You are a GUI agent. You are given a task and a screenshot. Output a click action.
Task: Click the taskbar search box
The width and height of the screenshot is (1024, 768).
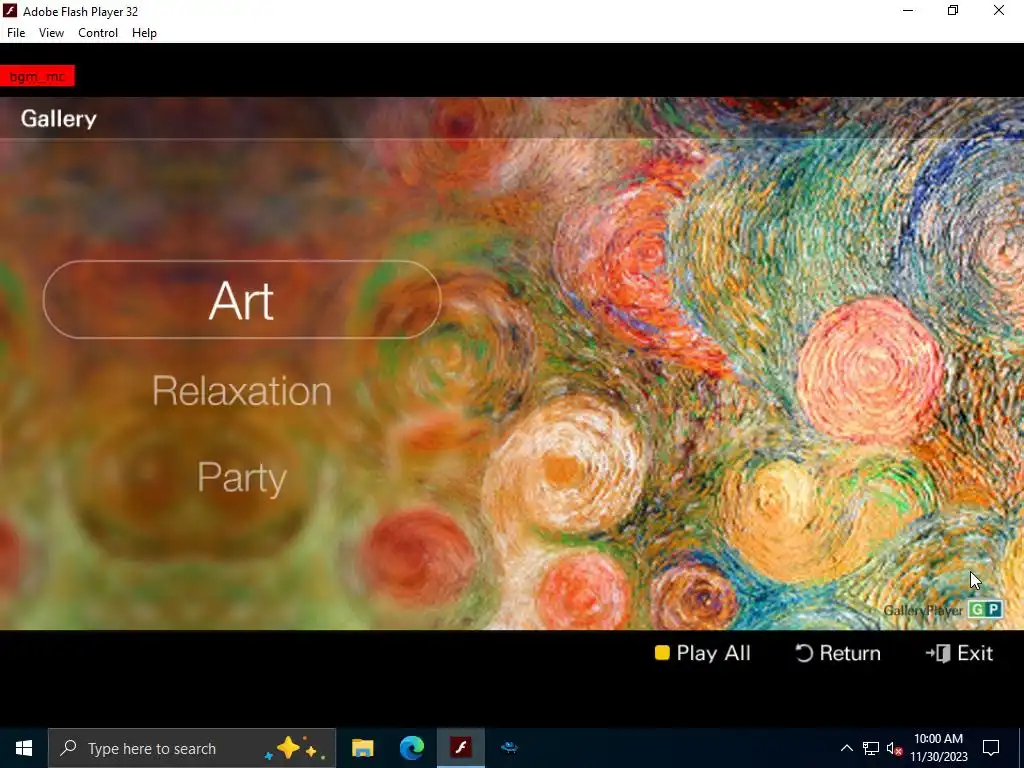point(192,748)
